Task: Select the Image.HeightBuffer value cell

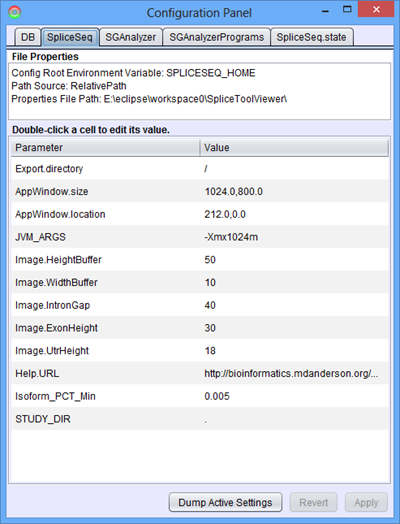Action: (294, 260)
